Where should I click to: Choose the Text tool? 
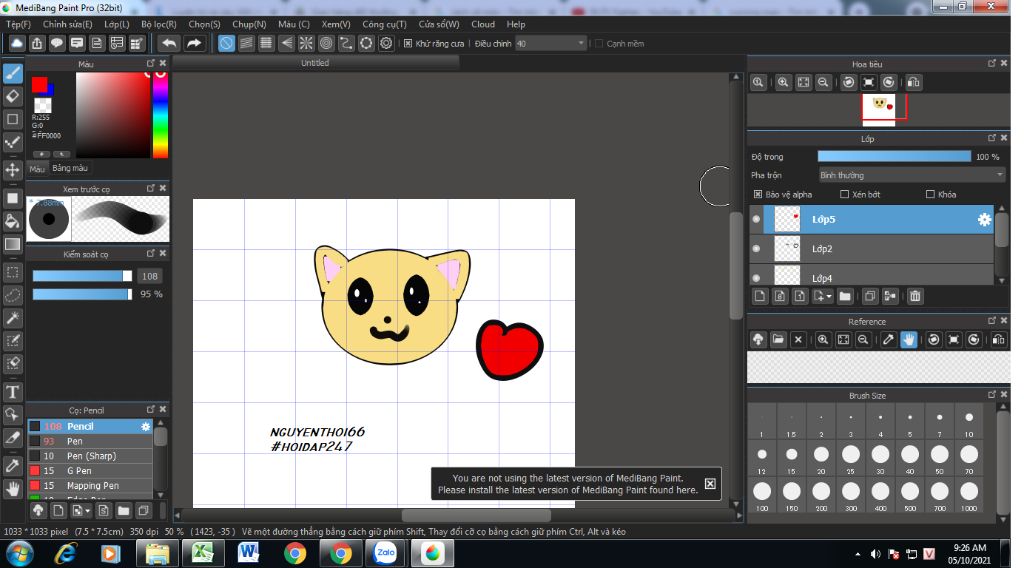(12, 392)
